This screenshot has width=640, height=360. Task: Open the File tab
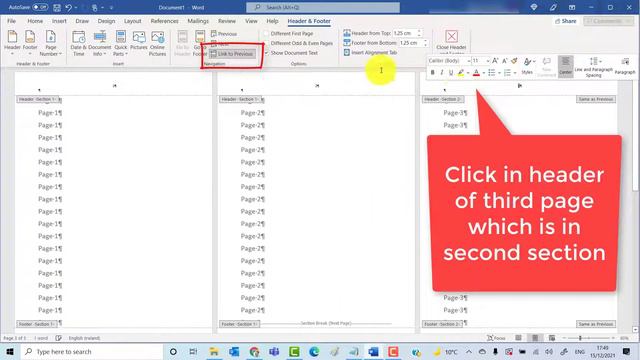11,21
